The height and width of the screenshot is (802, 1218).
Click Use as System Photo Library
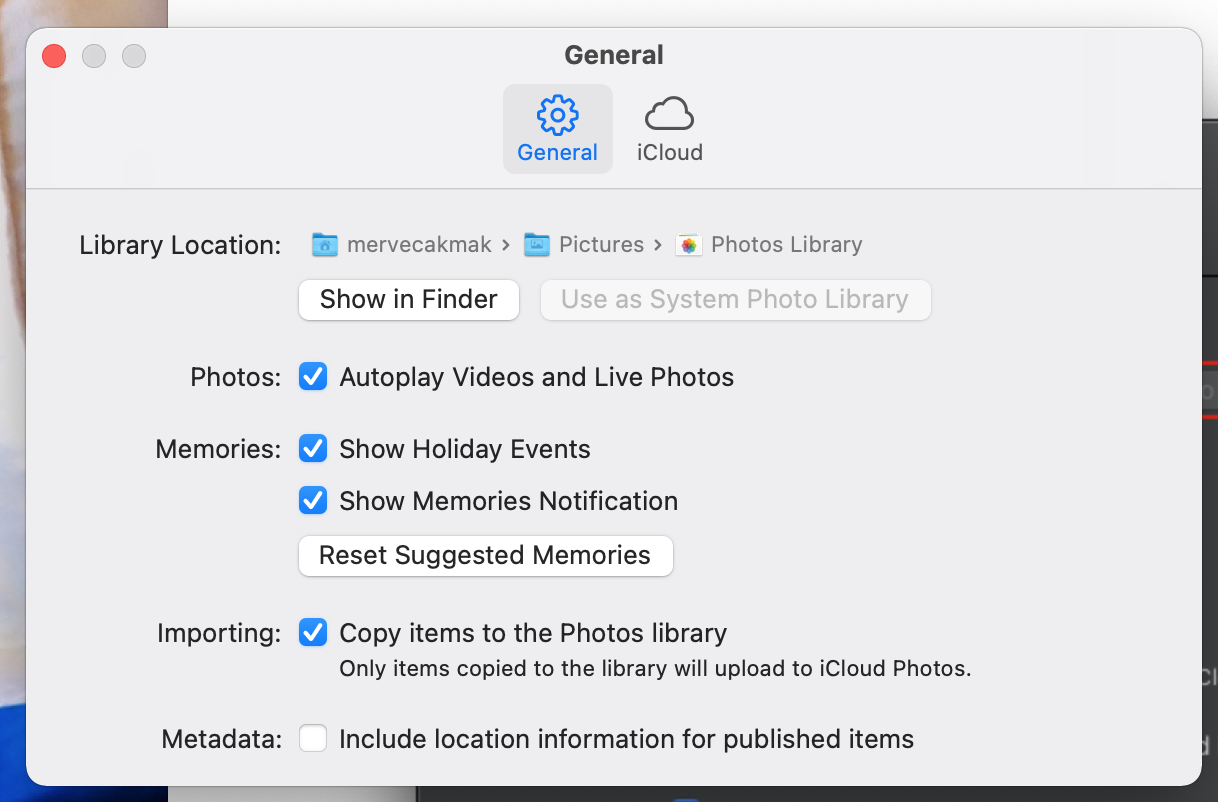point(735,299)
